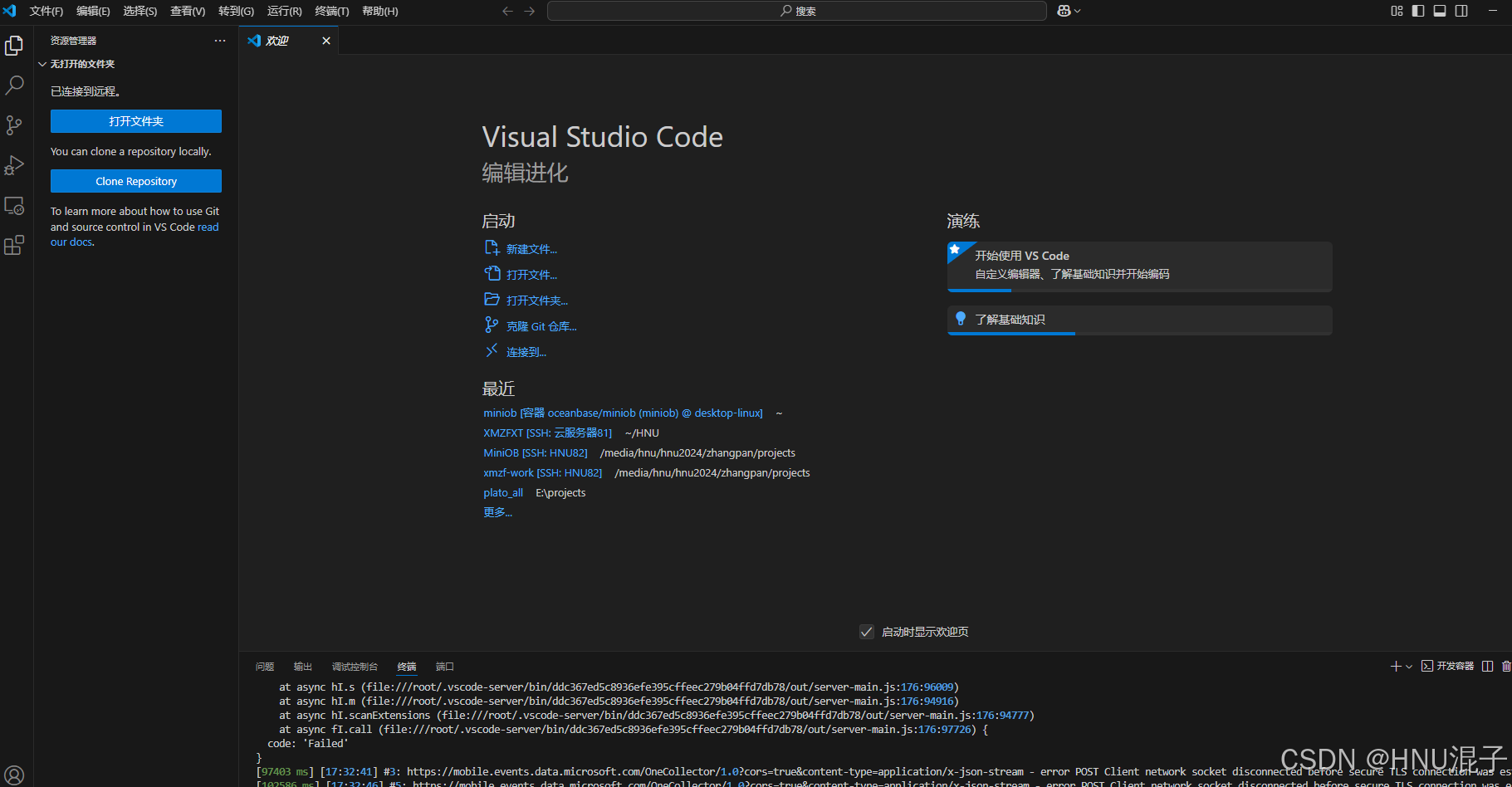This screenshot has height=787, width=1512.
Task: Open the Run and Debug view
Action: [x=14, y=165]
